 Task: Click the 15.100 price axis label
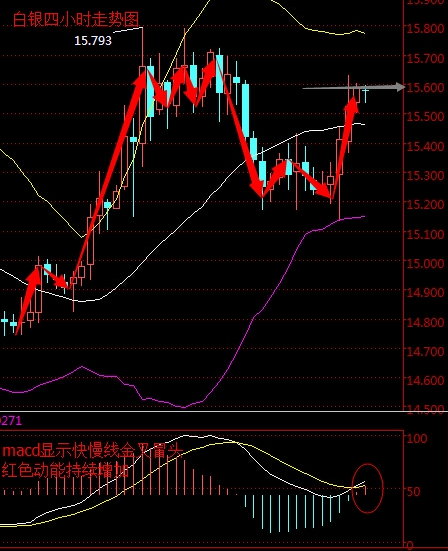pos(425,234)
